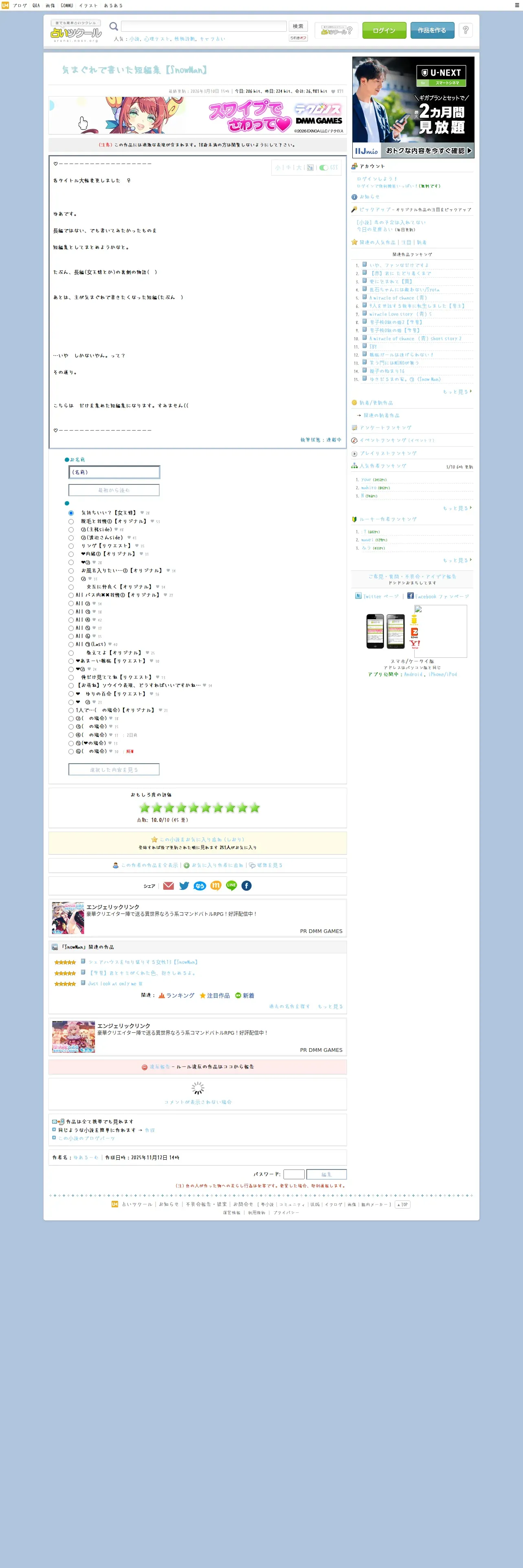This screenshot has width=523, height=1568.
Task: Share via the orange m icon
Action: pyautogui.click(x=215, y=886)
